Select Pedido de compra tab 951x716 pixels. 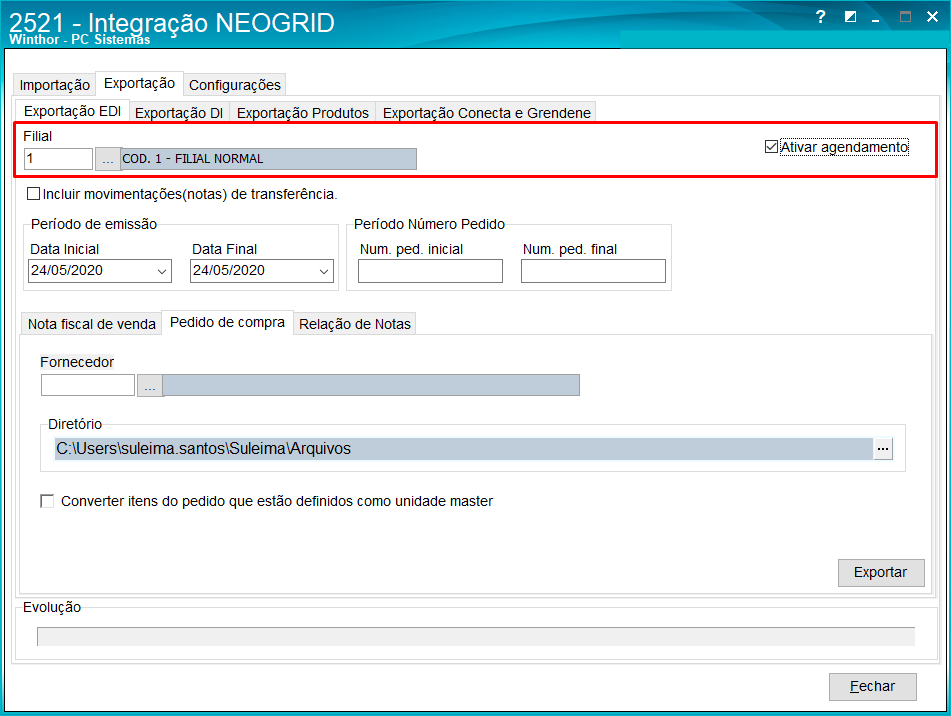[227, 323]
